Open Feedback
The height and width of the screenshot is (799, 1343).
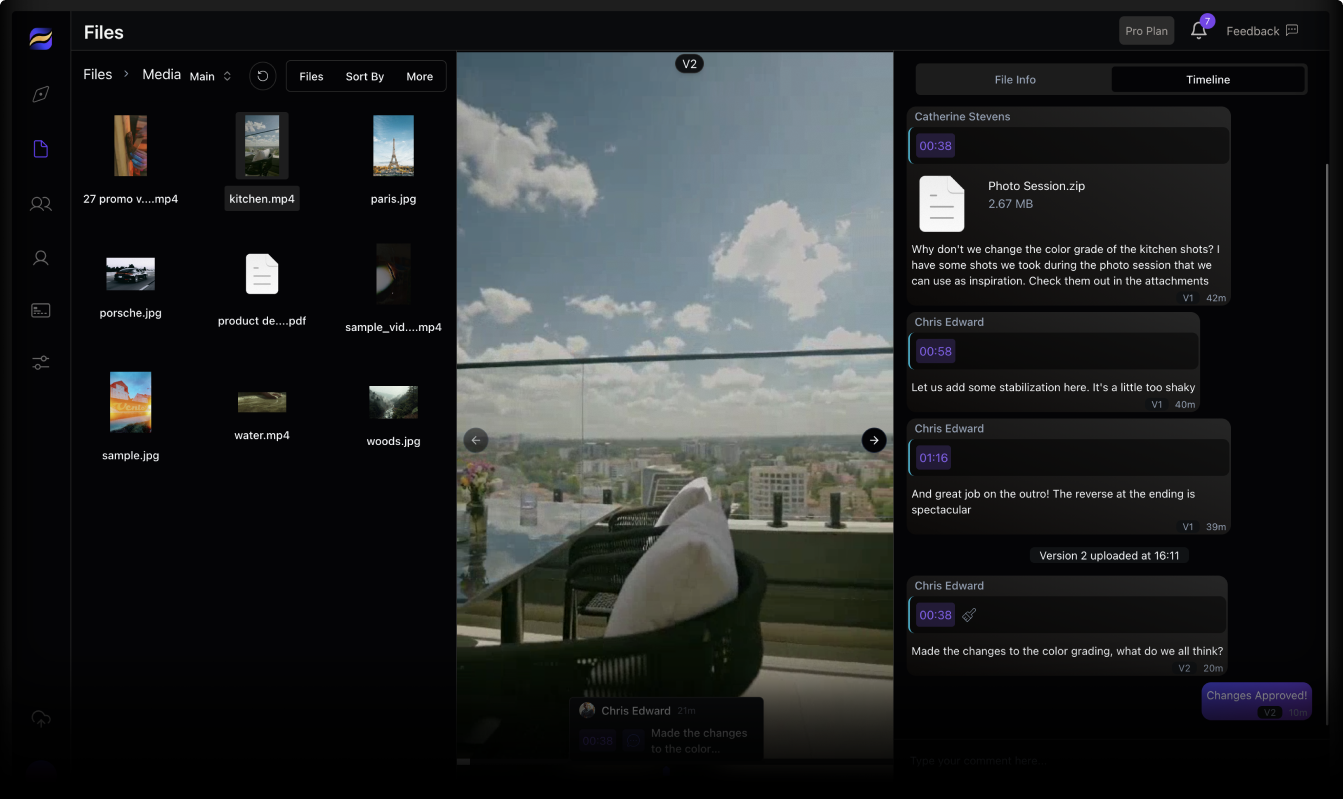[1261, 30]
